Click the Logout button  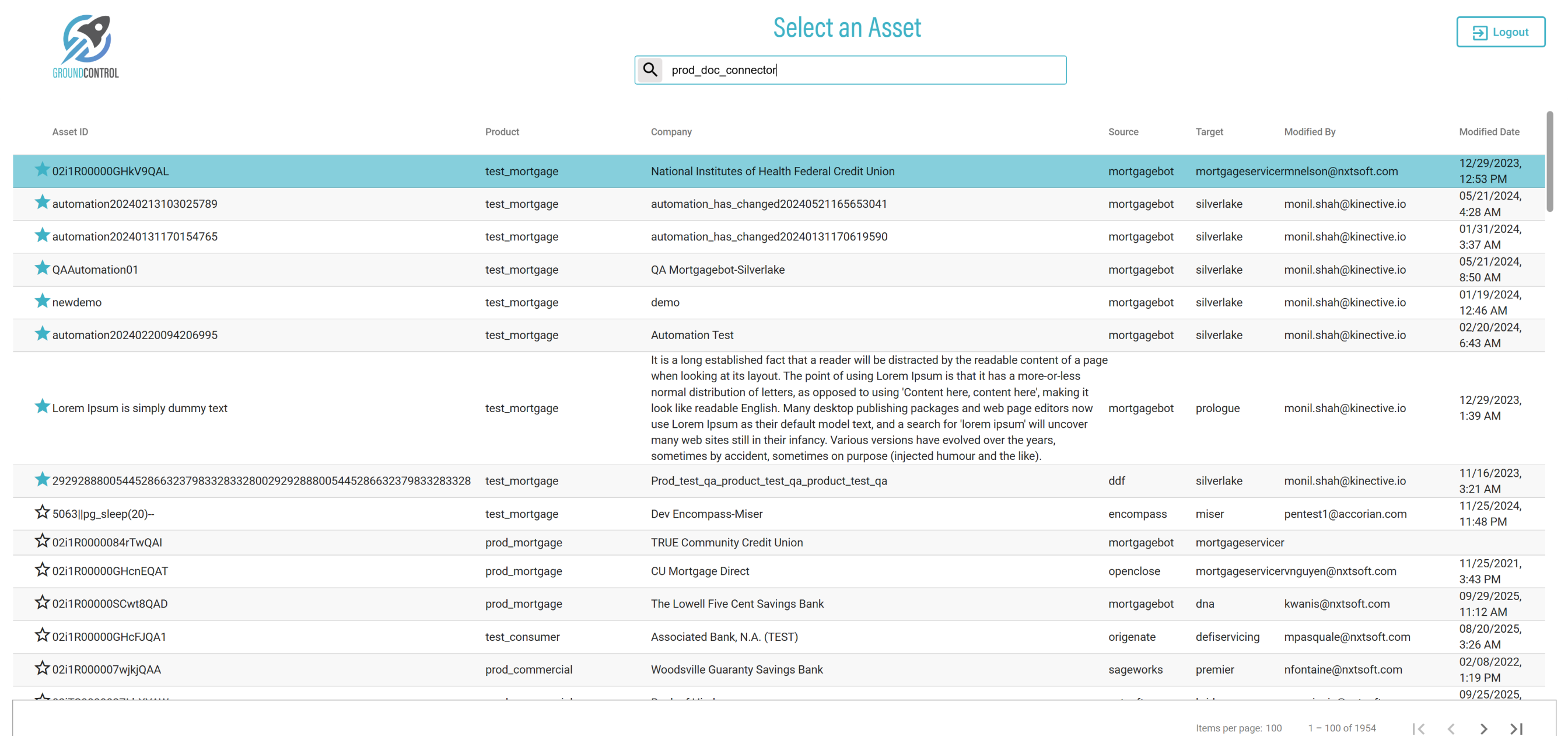pos(1500,32)
